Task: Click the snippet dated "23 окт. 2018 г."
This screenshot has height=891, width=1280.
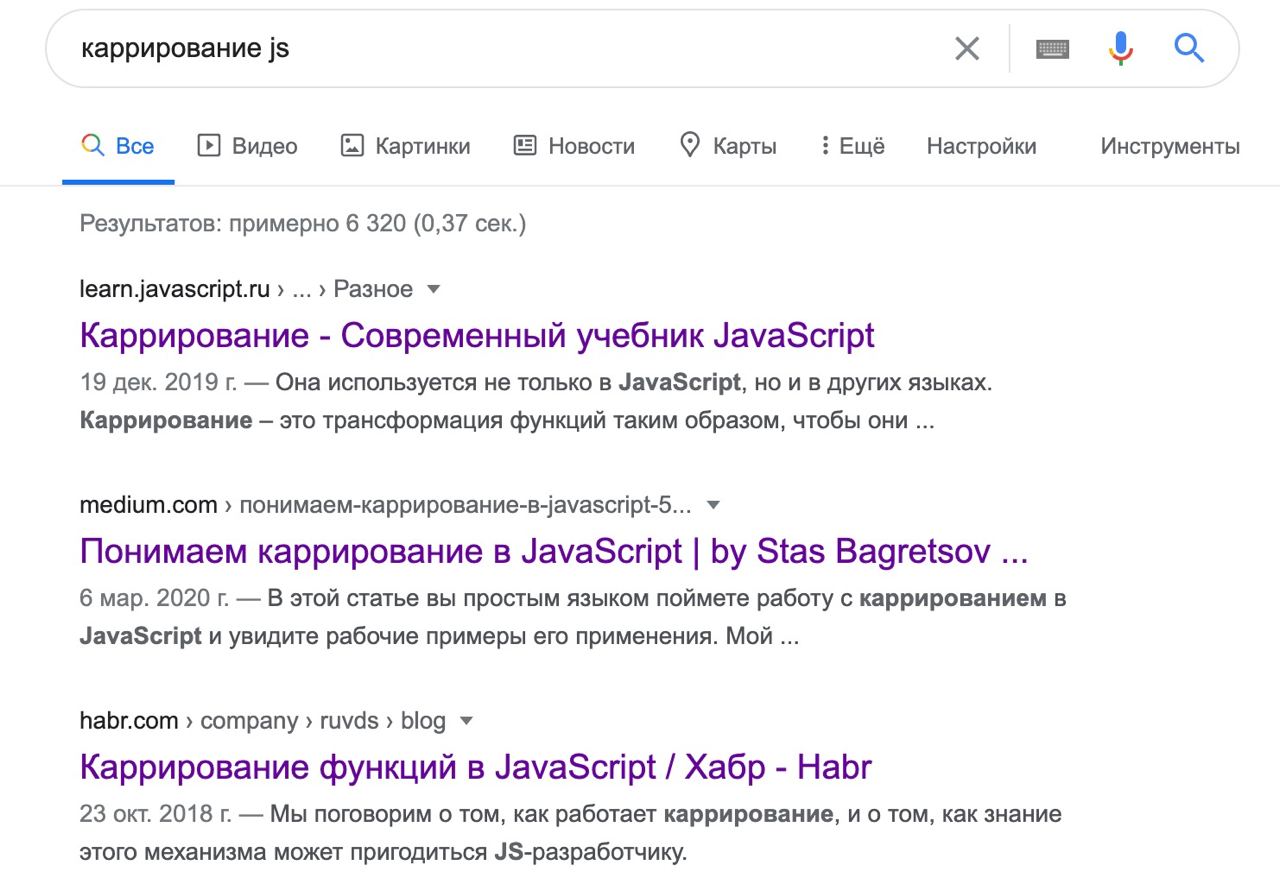Action: pyautogui.click(x=570, y=833)
